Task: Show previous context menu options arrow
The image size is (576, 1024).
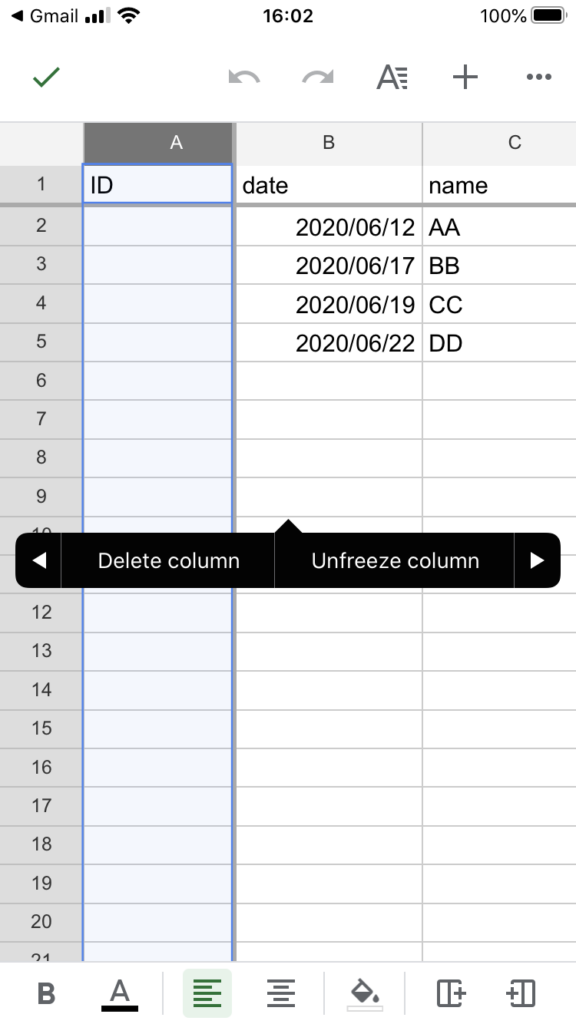Action: click(x=39, y=560)
